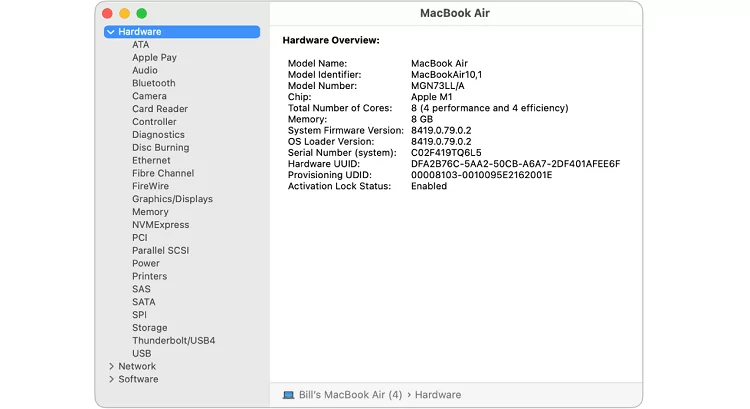Click the Model Name value MacBook Air
This screenshot has height=409, width=750.
pos(439,63)
